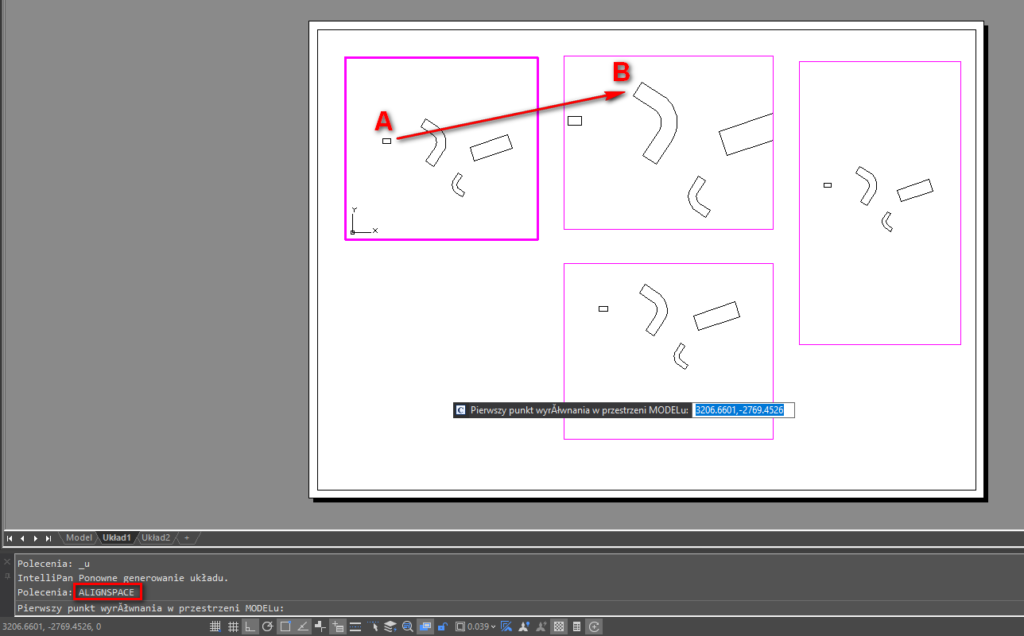Close the command line panel
1024x636 pixels.
7,561
